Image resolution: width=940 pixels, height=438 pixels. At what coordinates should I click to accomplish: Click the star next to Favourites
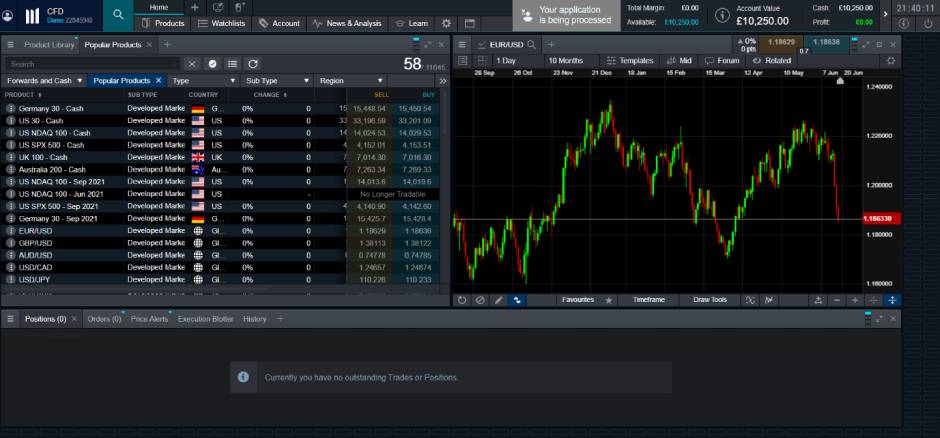(608, 300)
